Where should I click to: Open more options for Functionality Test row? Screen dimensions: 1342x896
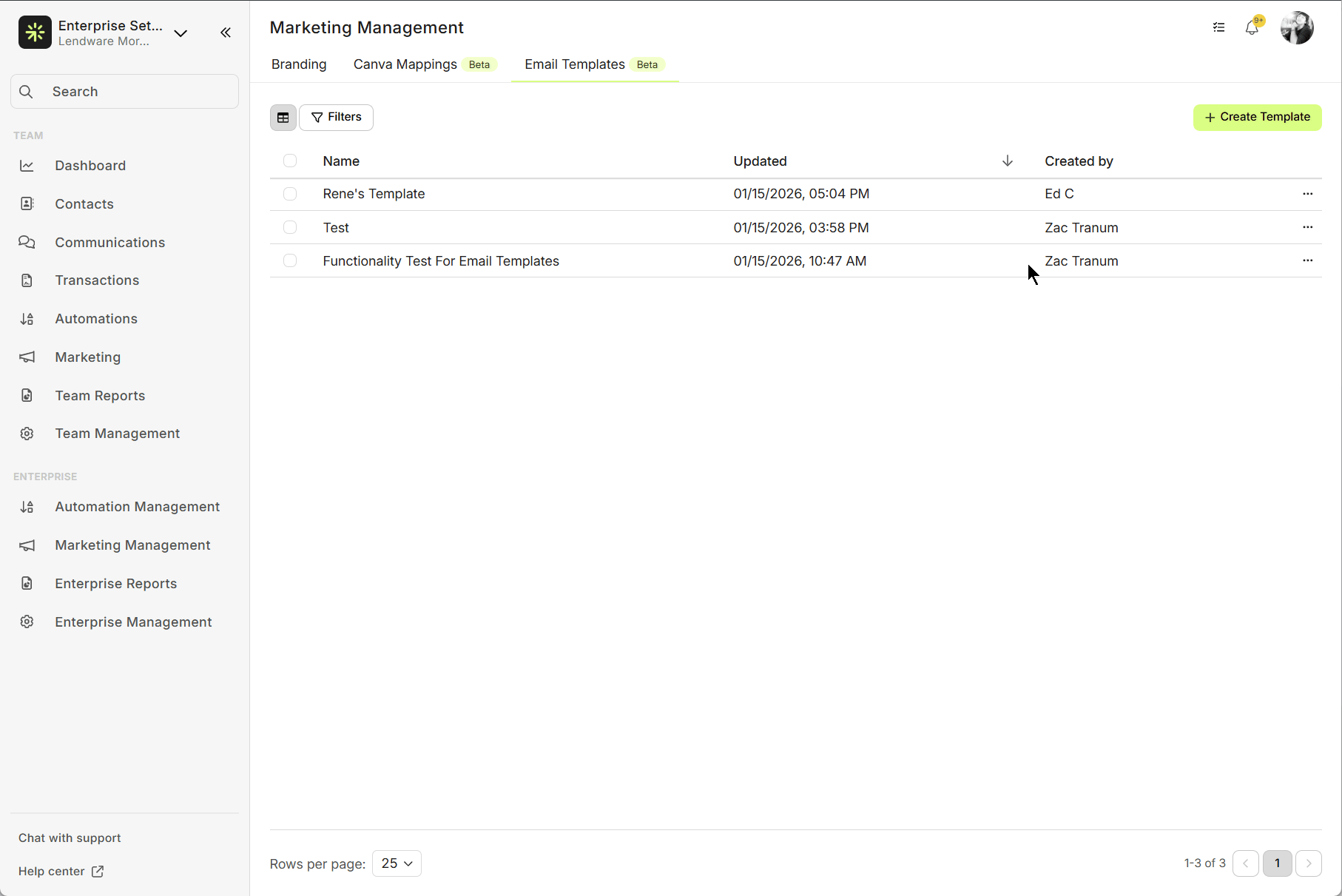(1307, 260)
